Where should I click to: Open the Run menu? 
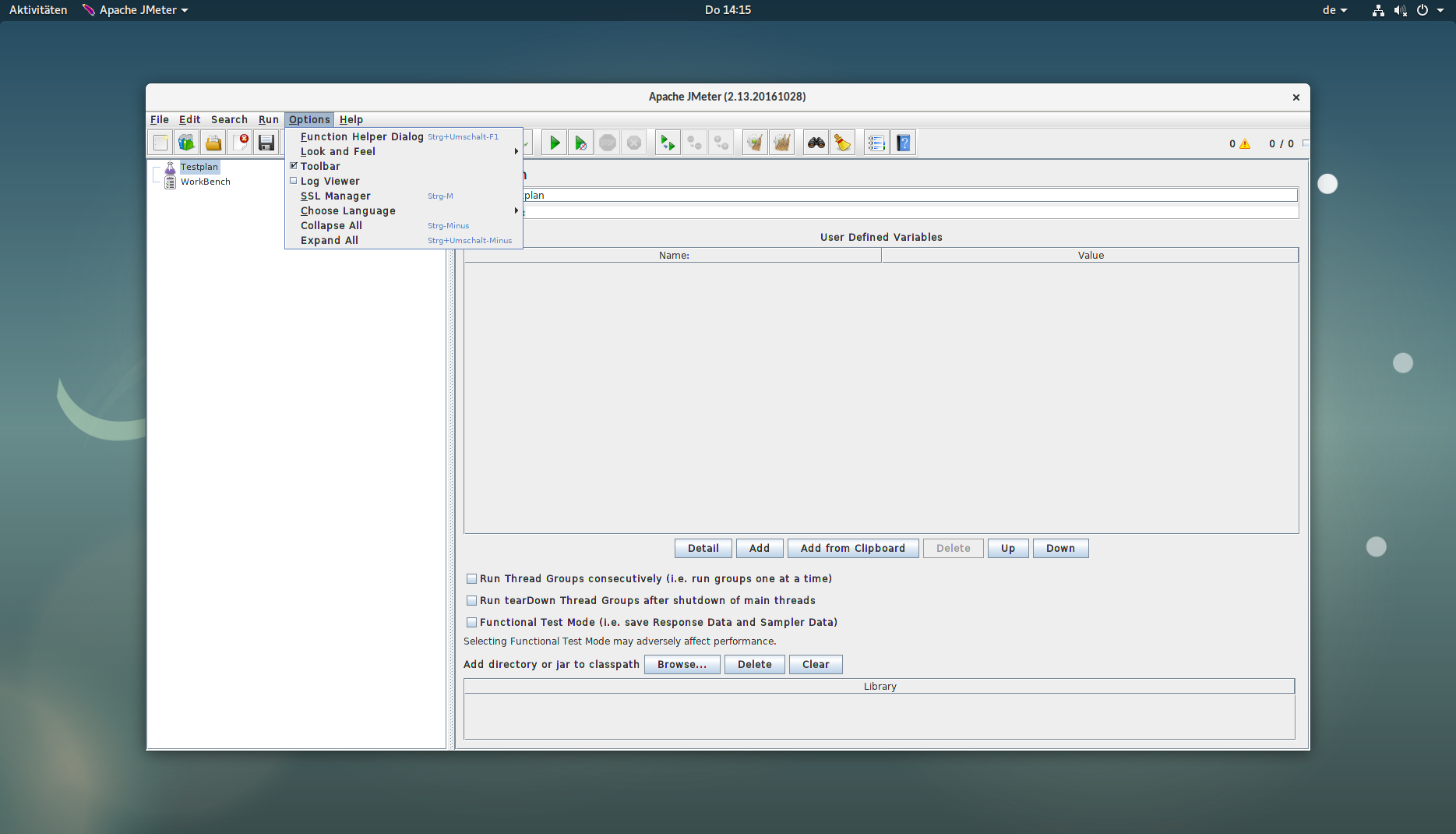[269, 119]
